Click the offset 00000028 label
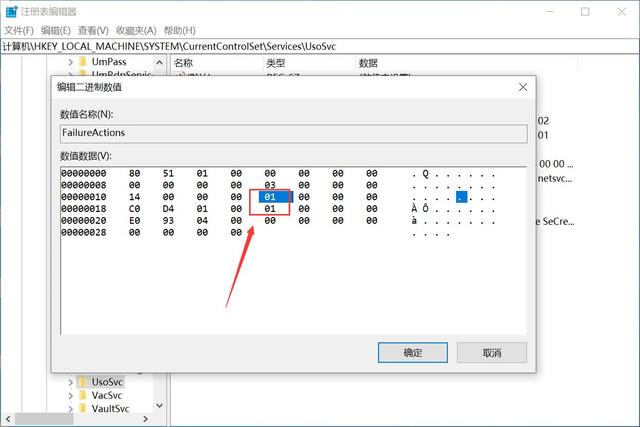The image size is (640, 427). point(84,233)
